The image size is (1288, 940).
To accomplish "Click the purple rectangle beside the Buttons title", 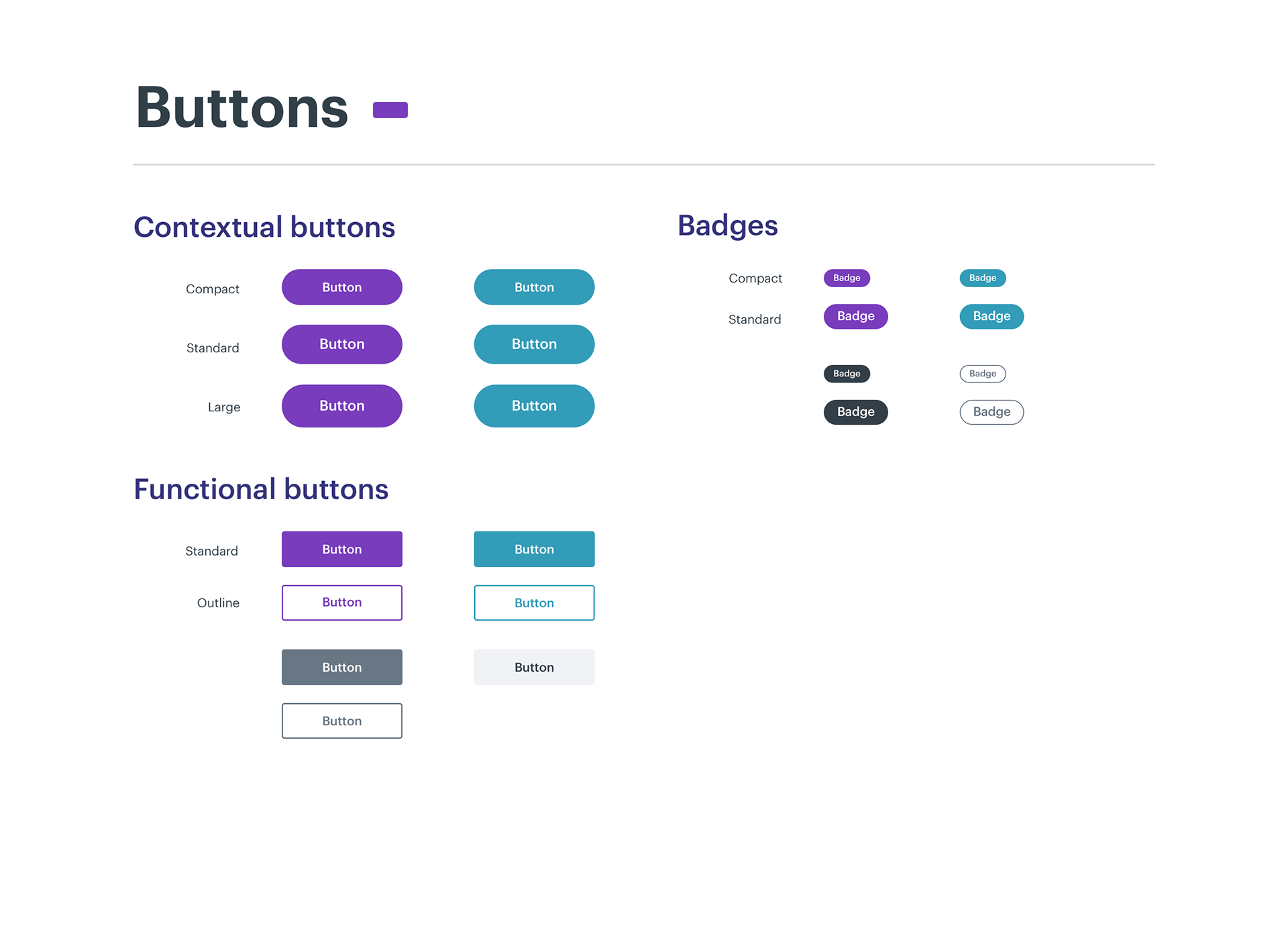I will (390, 110).
